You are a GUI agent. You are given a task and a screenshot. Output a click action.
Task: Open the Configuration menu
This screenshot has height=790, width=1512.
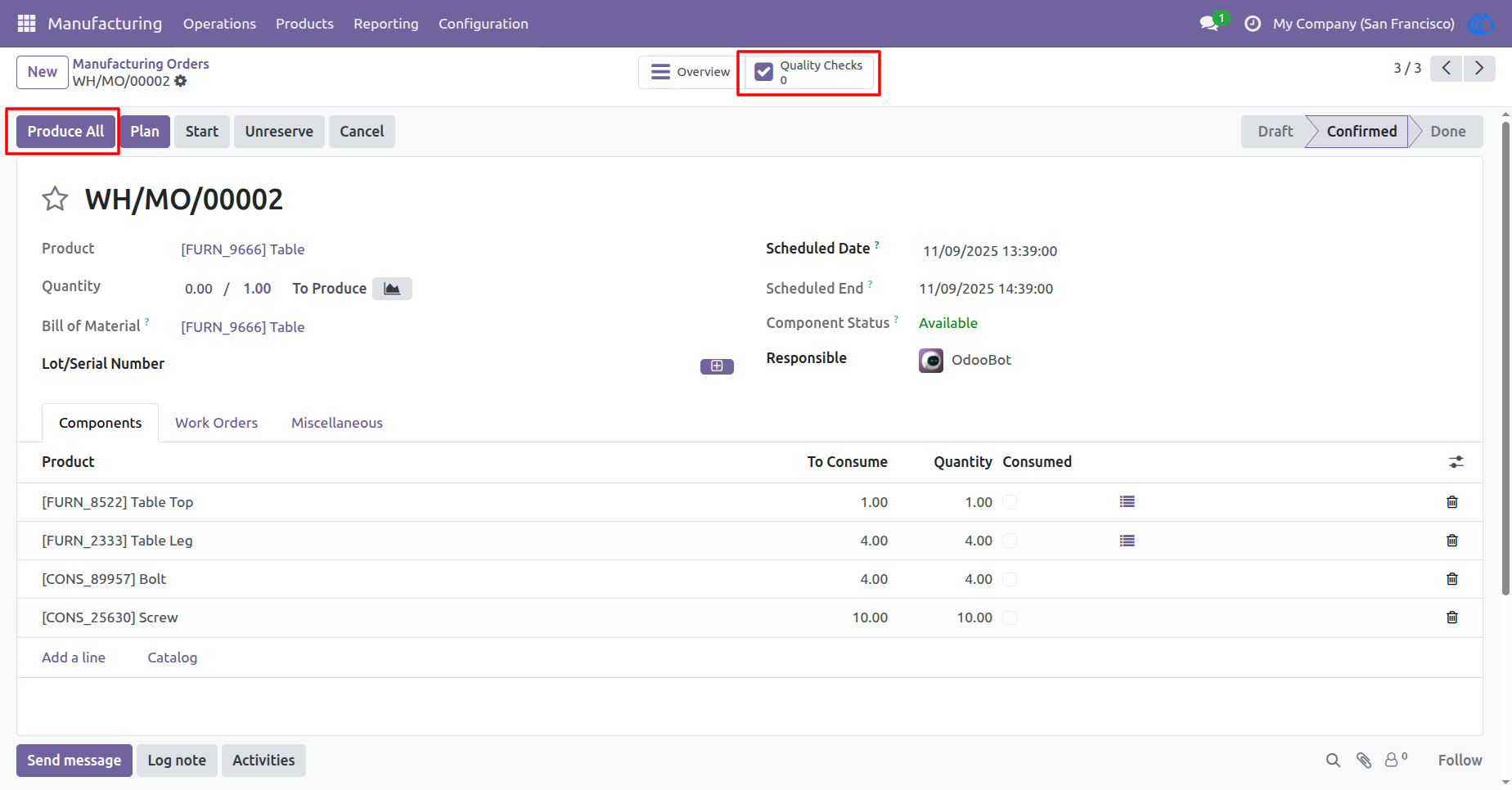[484, 24]
